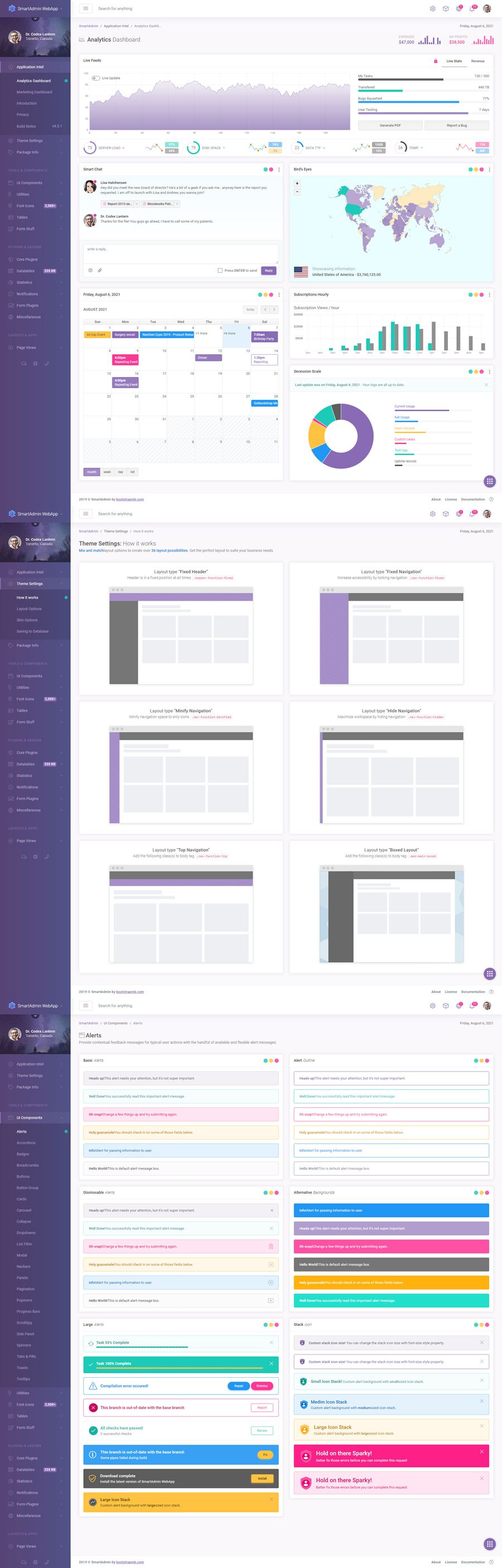Dismiss the Task 55% Complete alert

click(x=272, y=1342)
